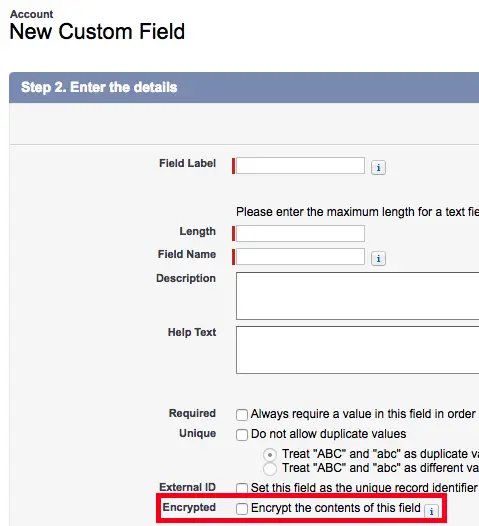Click the "Always require a value" label text
479x526 pixels.
pyautogui.click(x=363, y=414)
